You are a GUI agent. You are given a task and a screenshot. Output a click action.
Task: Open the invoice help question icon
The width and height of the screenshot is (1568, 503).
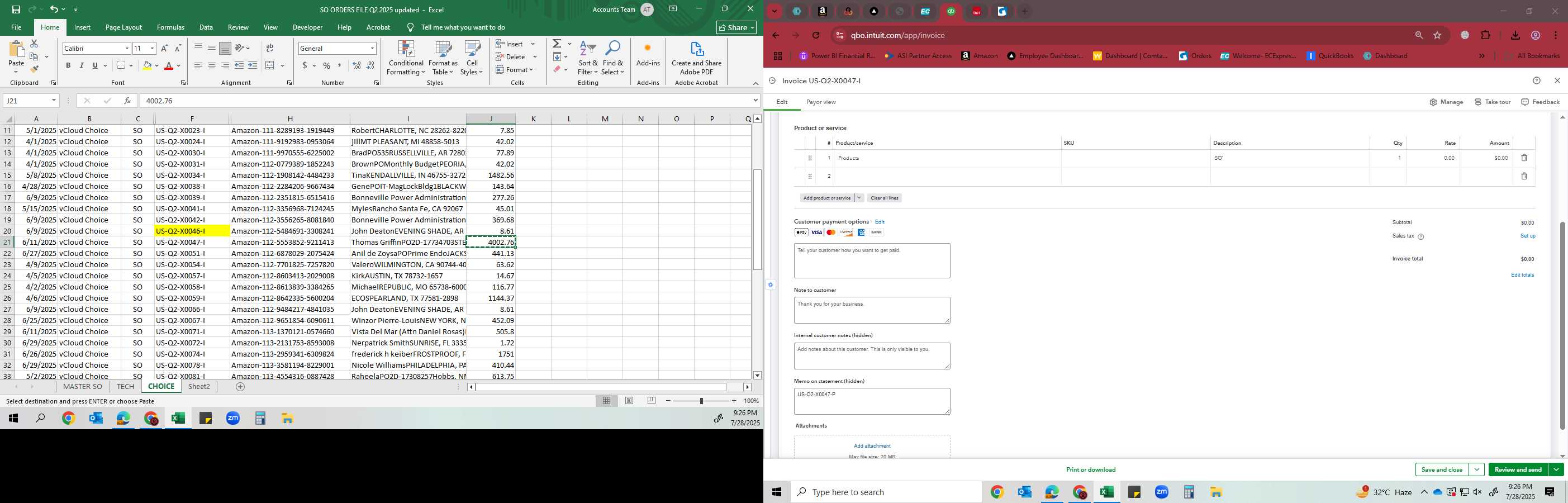click(1536, 80)
